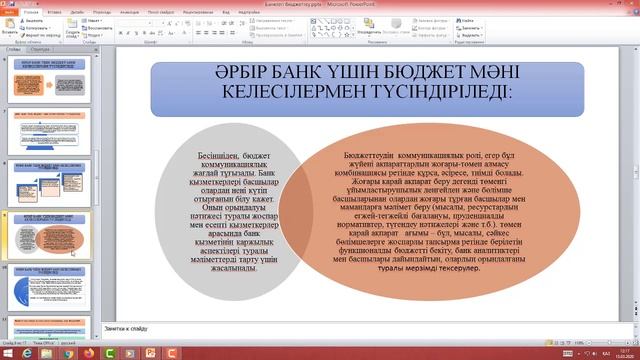Increase font size with A up icon
The image size is (640, 360).
(169, 23)
